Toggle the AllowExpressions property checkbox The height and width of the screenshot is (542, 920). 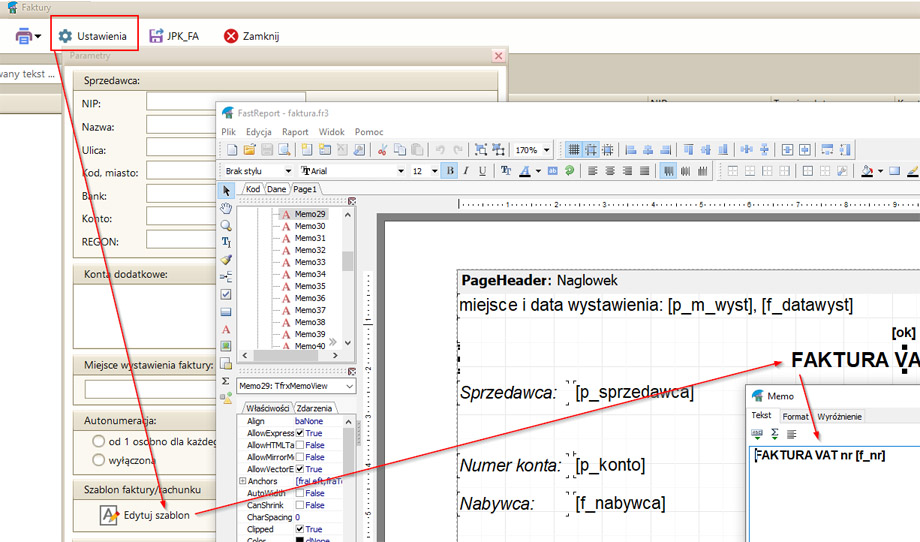pos(300,433)
